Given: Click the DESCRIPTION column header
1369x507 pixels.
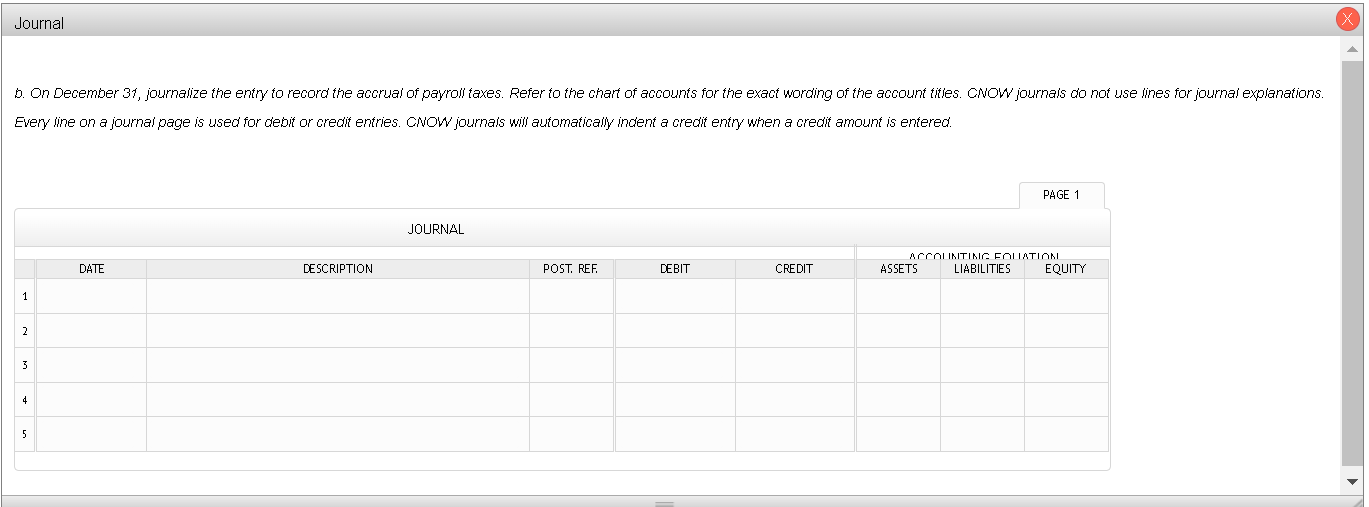Looking at the screenshot, I should point(338,269).
